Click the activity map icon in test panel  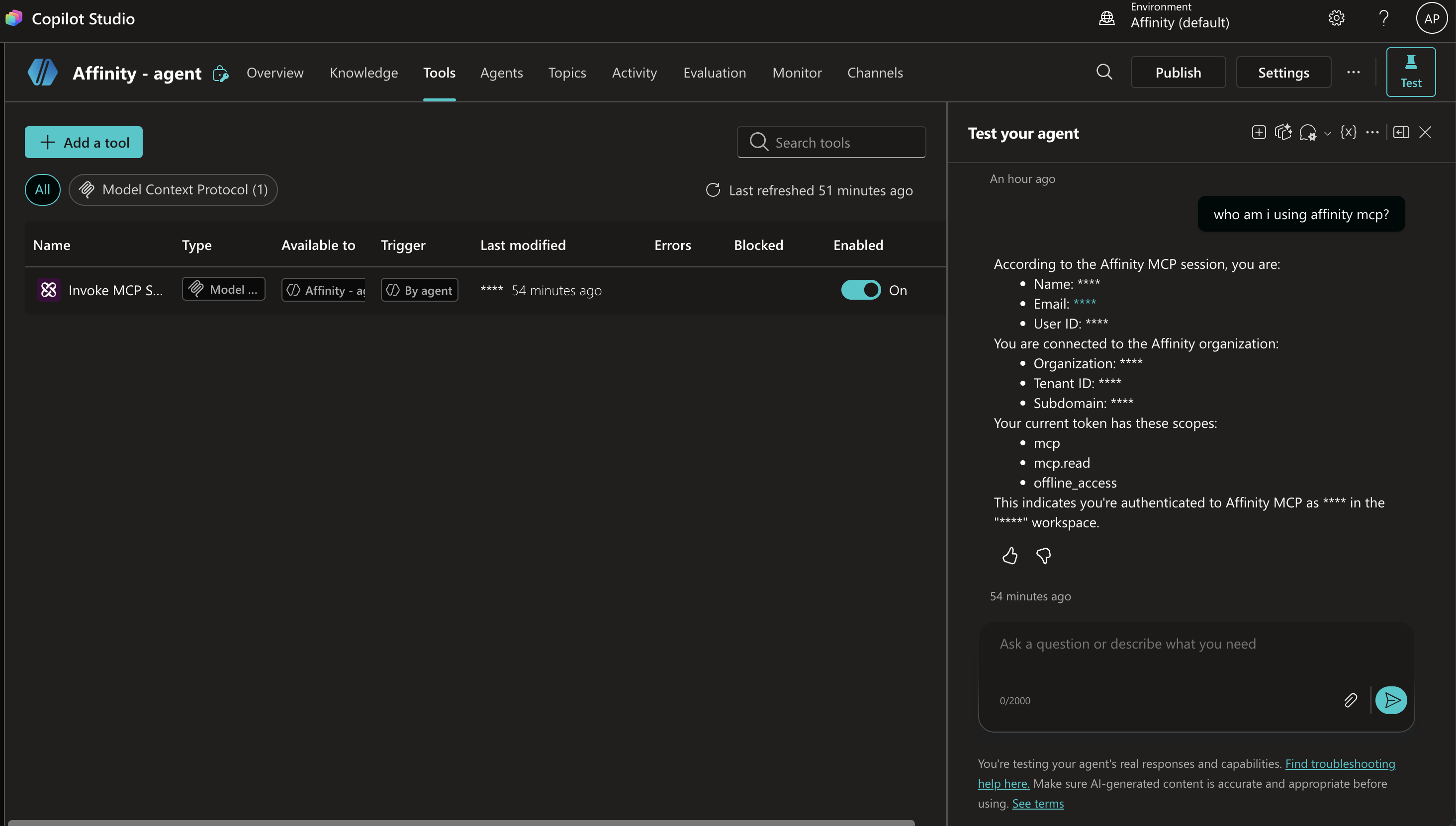(1283, 132)
